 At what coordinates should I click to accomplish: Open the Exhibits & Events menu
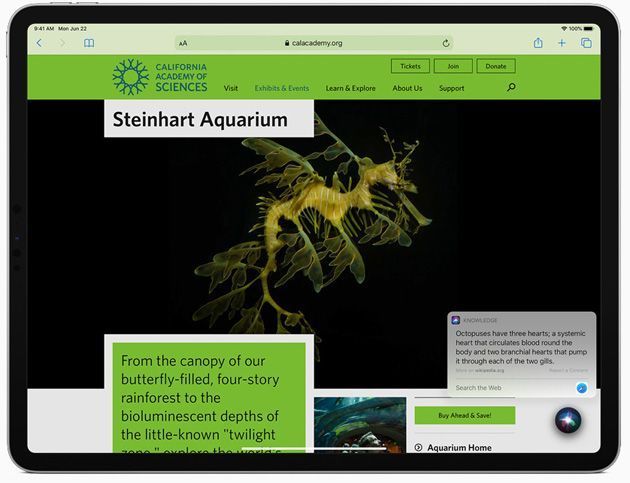(282, 88)
